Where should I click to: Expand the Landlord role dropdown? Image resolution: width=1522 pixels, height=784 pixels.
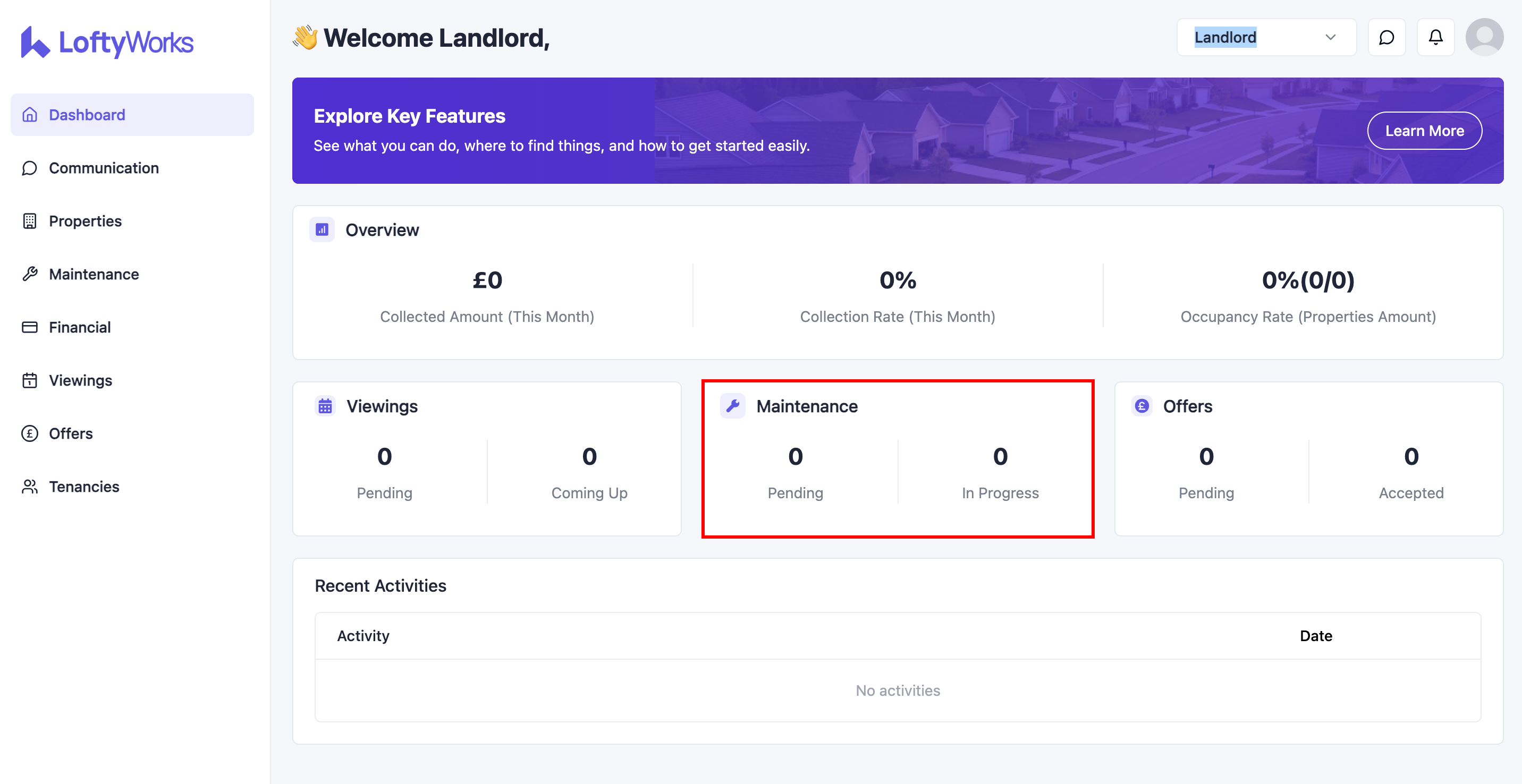1265,38
